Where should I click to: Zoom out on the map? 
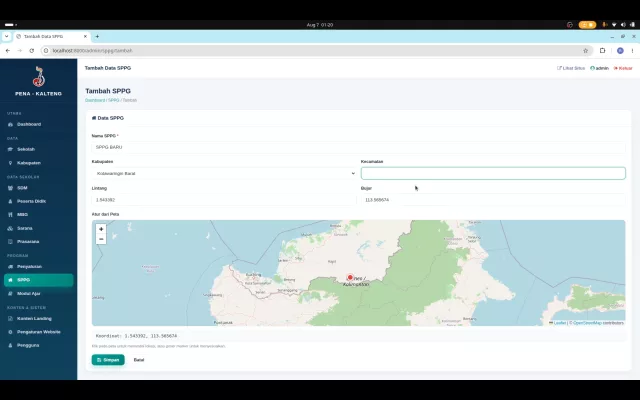click(101, 239)
